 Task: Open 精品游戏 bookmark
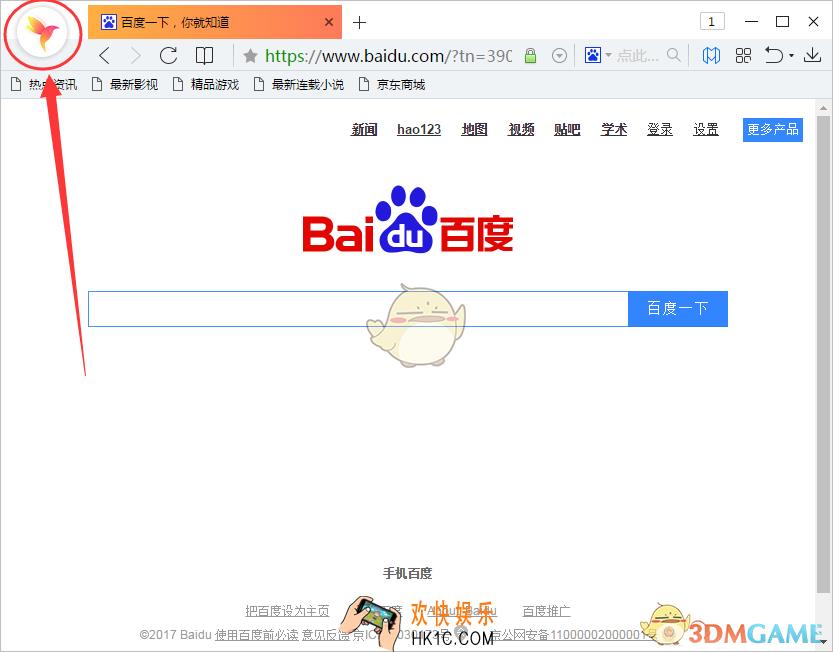coord(207,84)
